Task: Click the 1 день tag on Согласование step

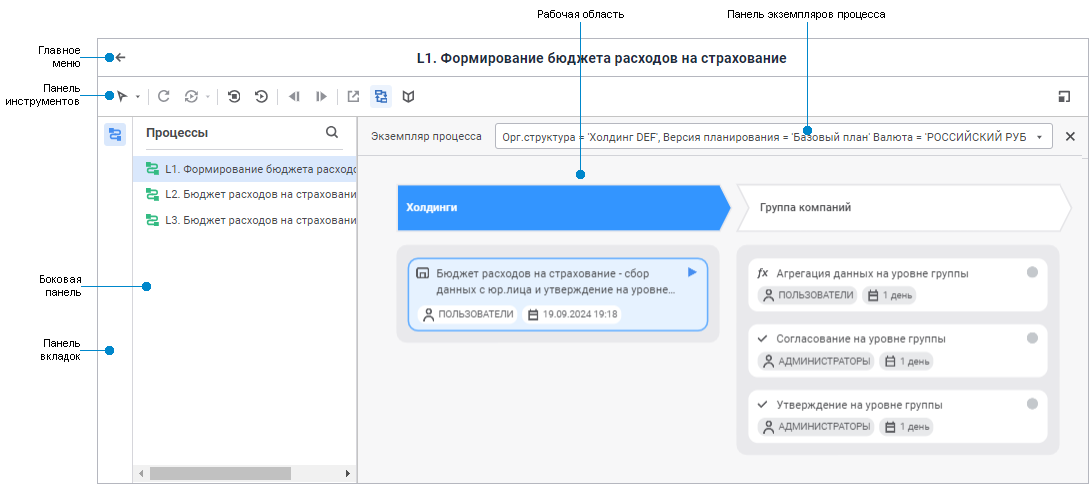Action: coord(906,361)
